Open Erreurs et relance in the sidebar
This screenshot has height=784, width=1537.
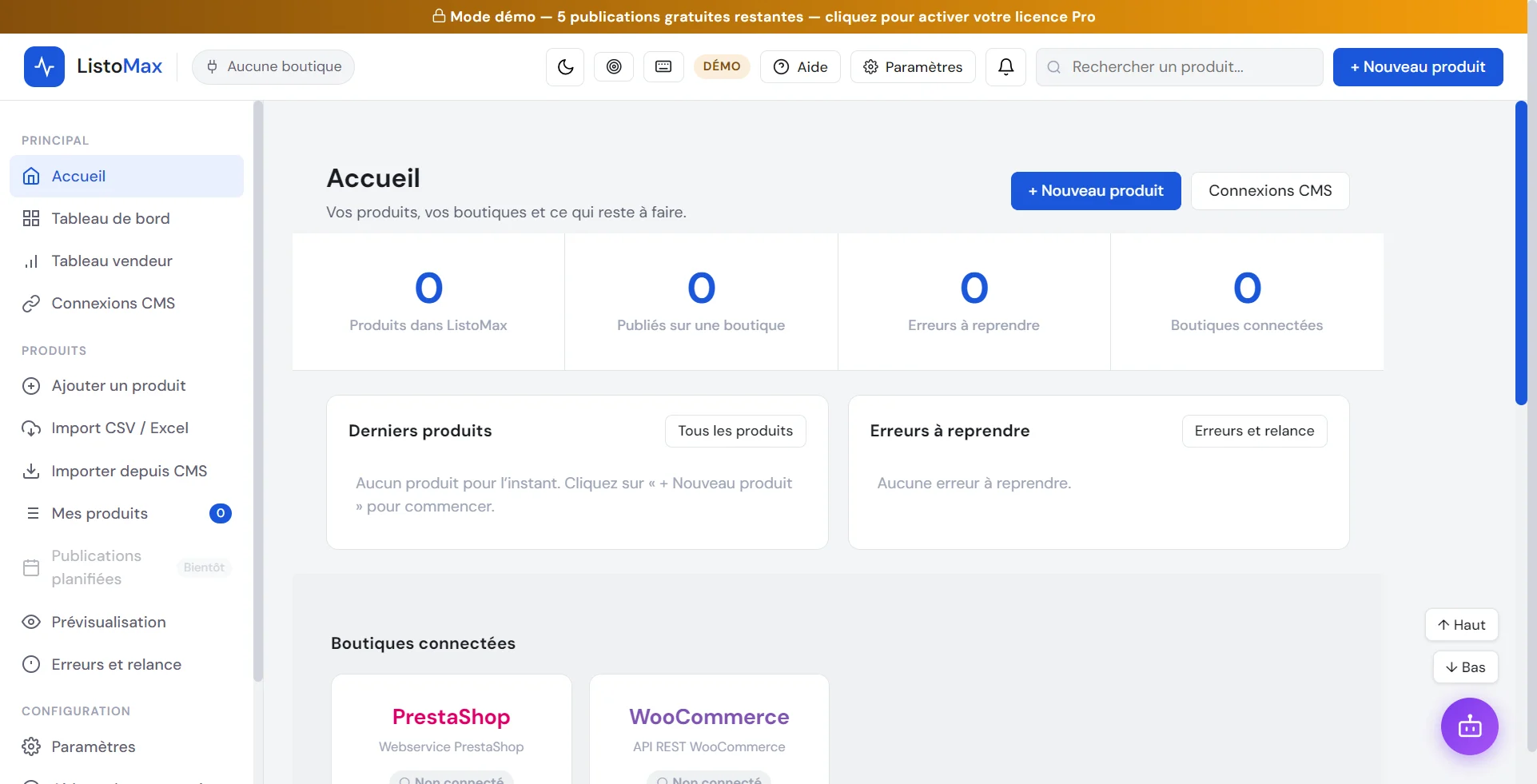tap(126, 665)
